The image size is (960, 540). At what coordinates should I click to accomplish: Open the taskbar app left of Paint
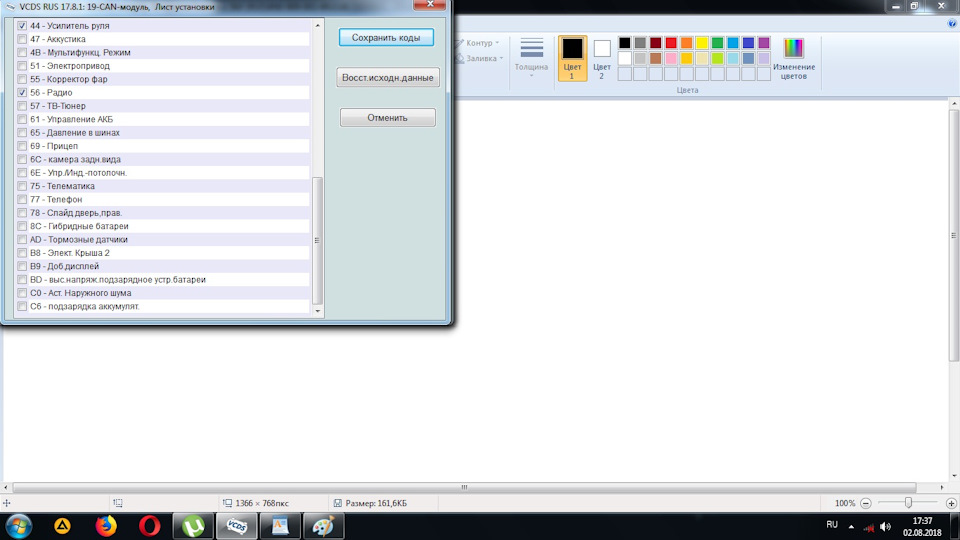click(x=280, y=526)
